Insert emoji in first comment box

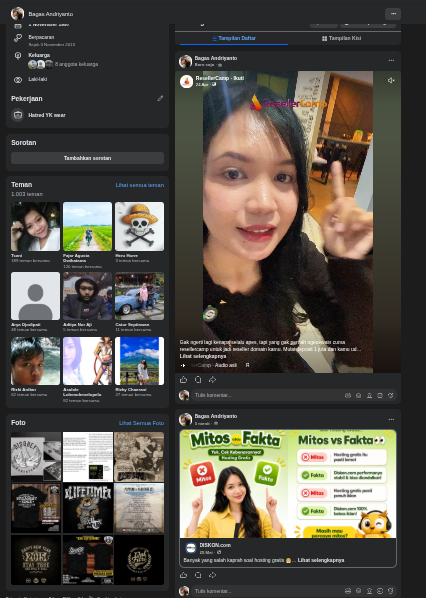[358, 395]
